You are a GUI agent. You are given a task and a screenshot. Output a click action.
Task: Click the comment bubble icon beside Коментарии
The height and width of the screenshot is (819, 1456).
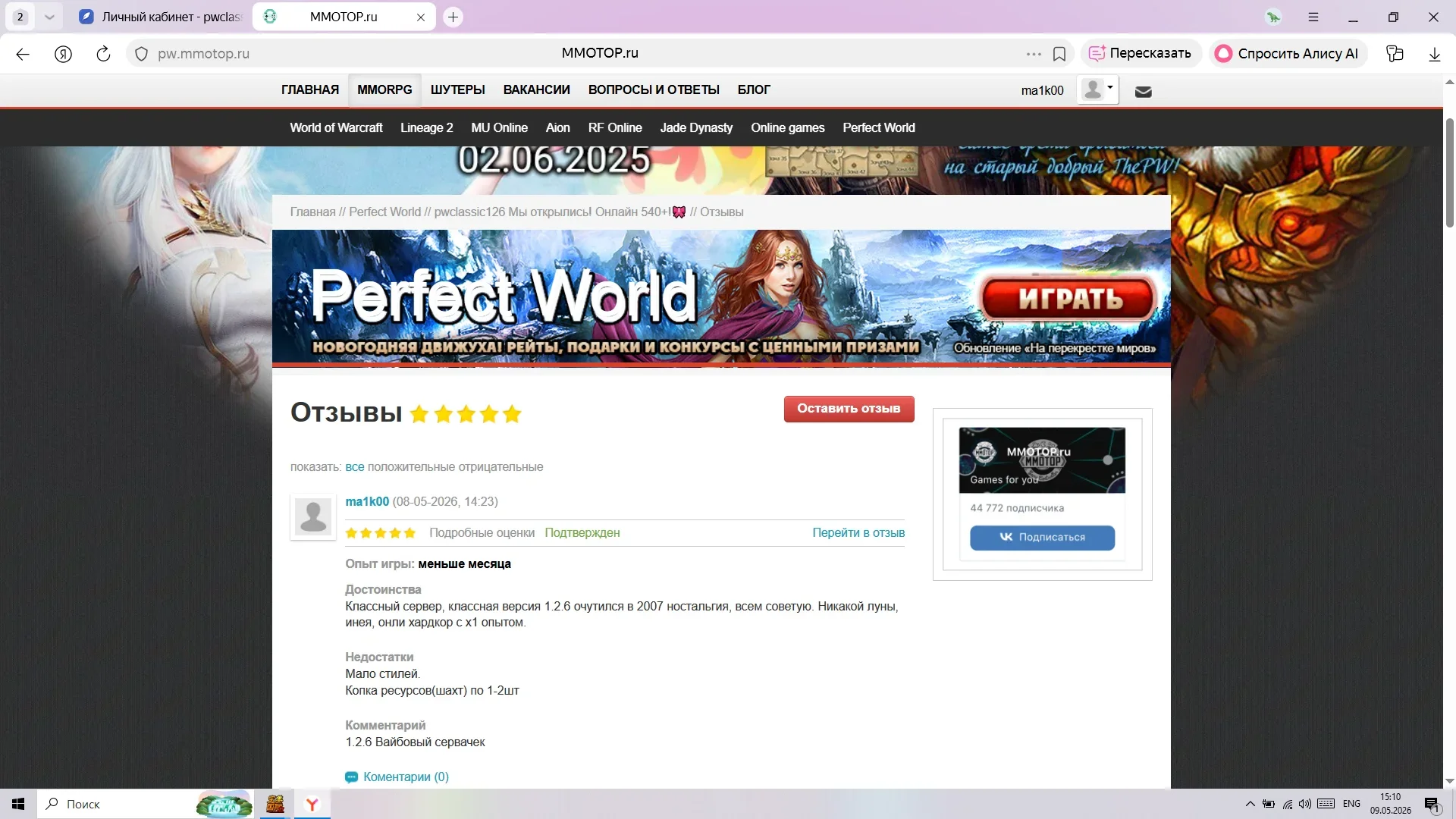click(351, 777)
